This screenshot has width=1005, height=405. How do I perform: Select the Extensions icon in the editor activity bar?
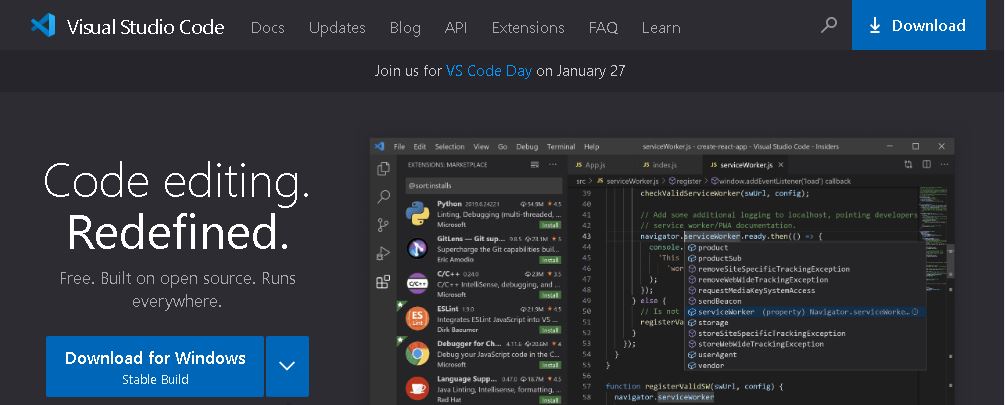click(383, 281)
